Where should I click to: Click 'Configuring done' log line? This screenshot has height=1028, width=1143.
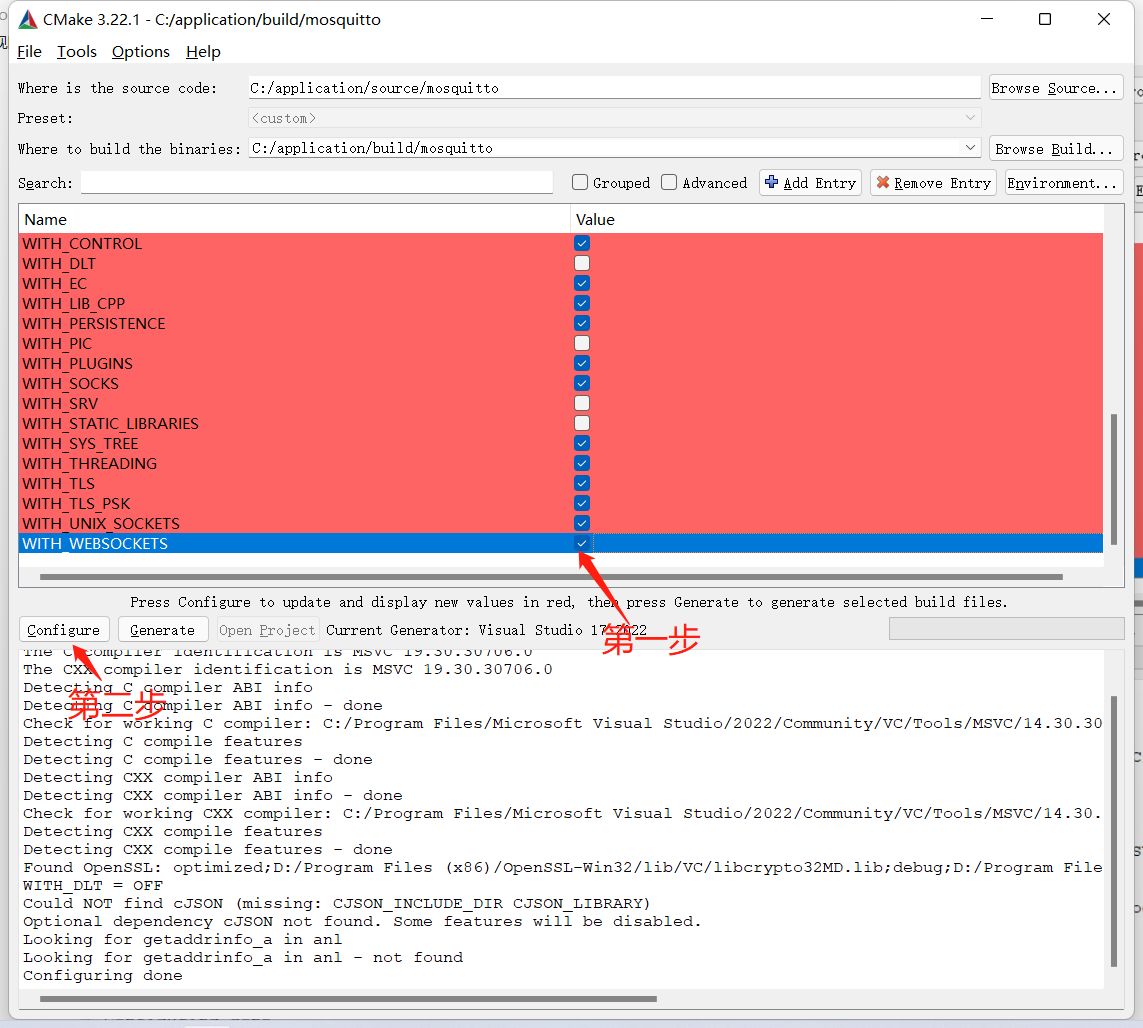tap(103, 976)
